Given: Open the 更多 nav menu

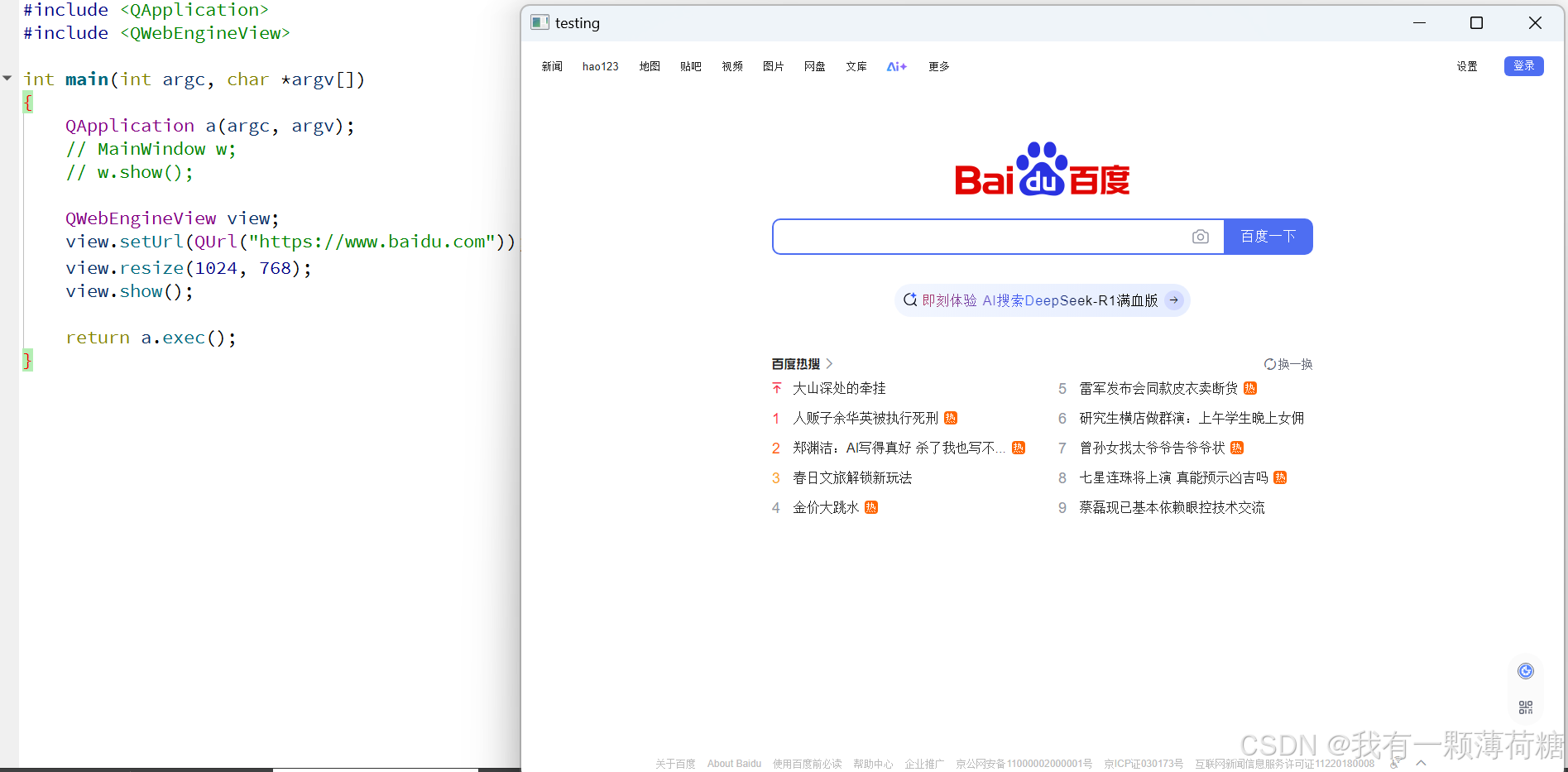Looking at the screenshot, I should (939, 66).
